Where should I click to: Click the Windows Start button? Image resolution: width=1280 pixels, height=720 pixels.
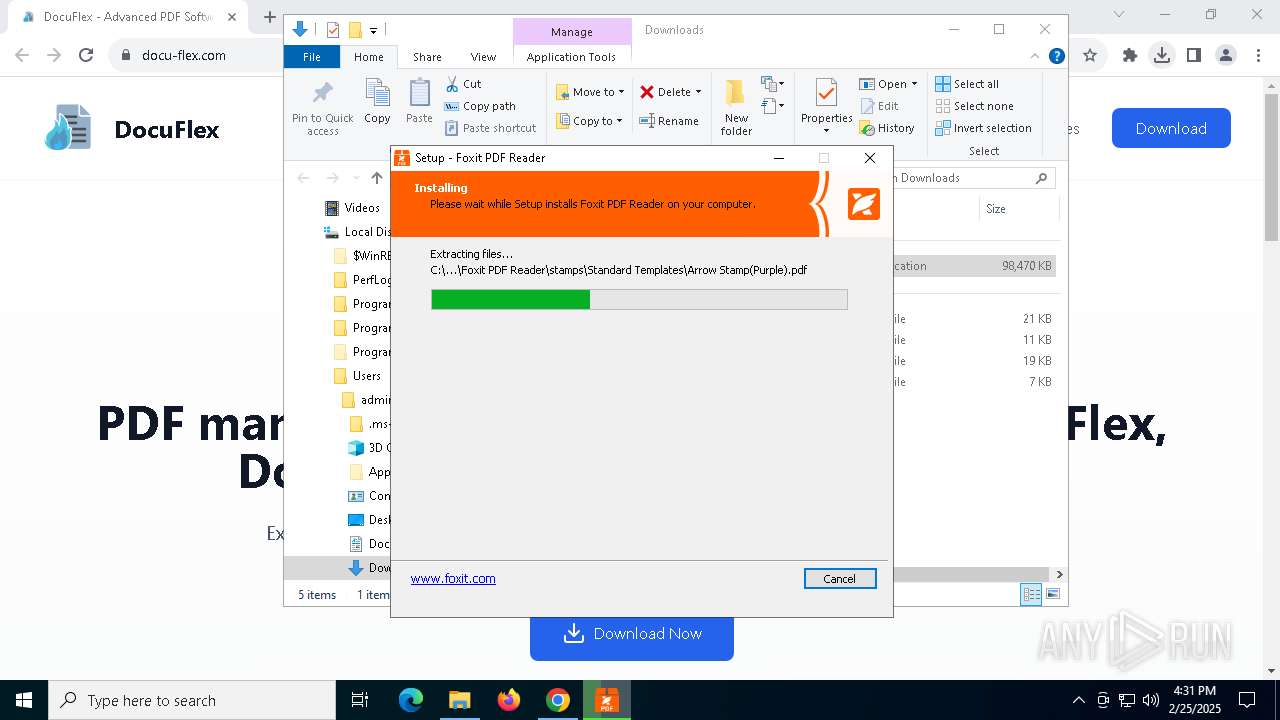[x=24, y=700]
